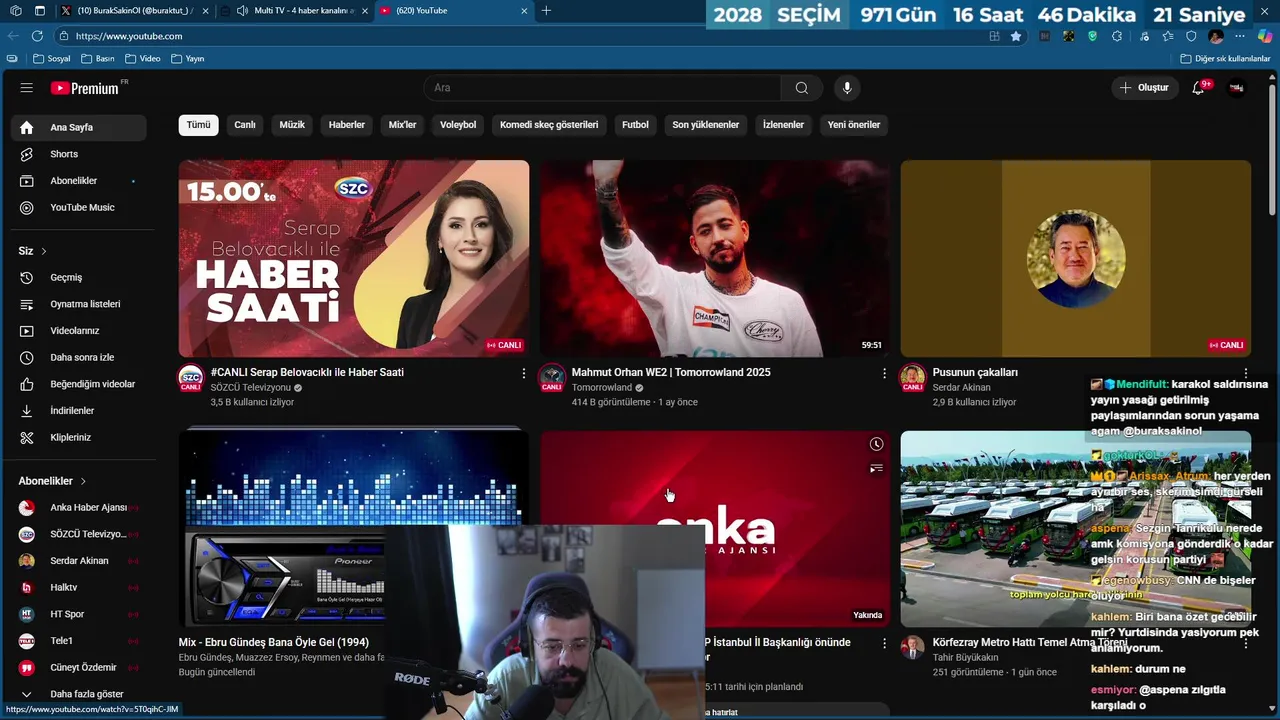The width and height of the screenshot is (1280, 720).
Task: Select the Canlı filter chip
Action: point(245,125)
